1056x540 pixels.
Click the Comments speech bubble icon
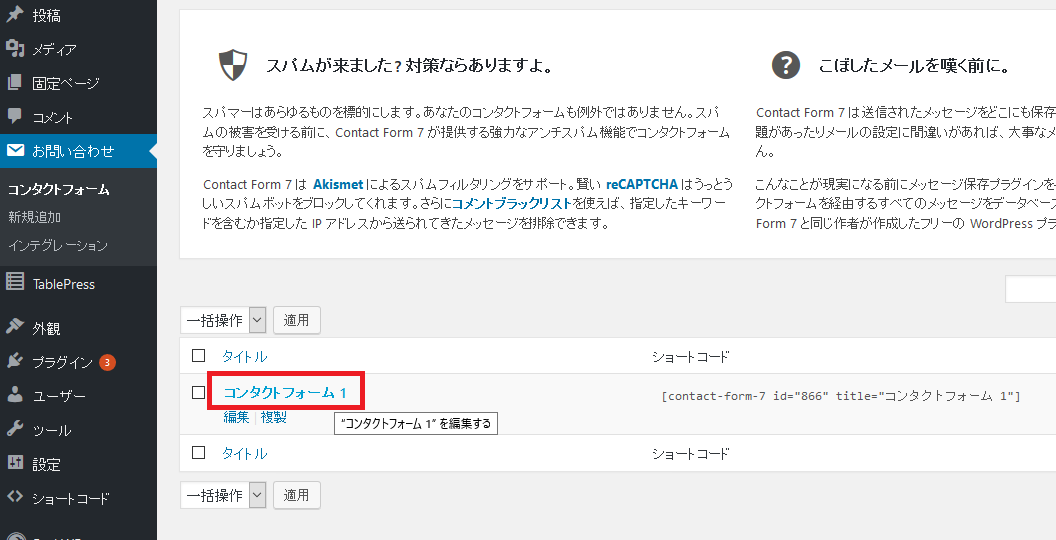pyautogui.click(x=15, y=117)
